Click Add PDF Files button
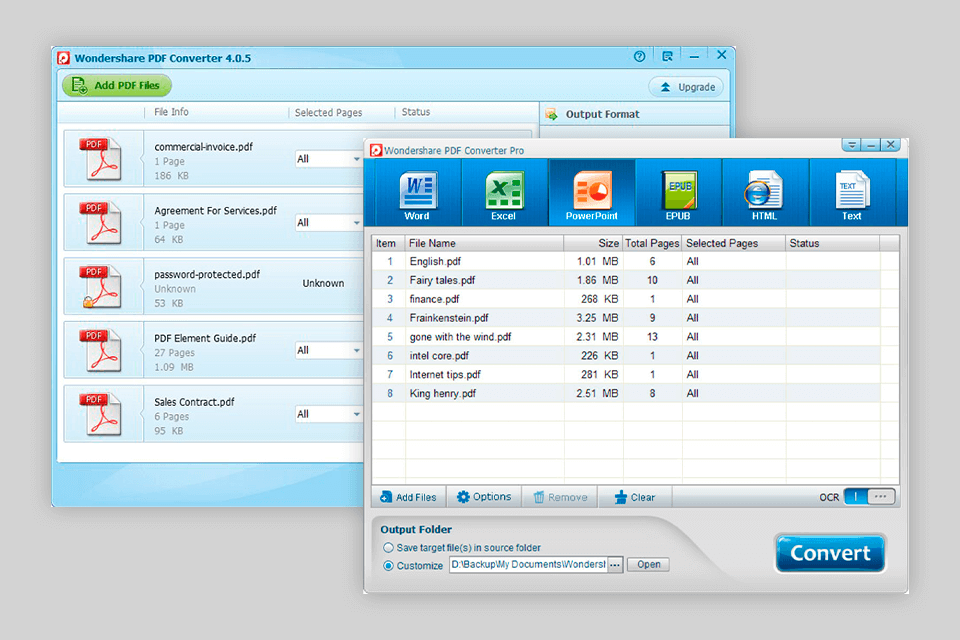Viewport: 960px width, 640px height. (116, 85)
